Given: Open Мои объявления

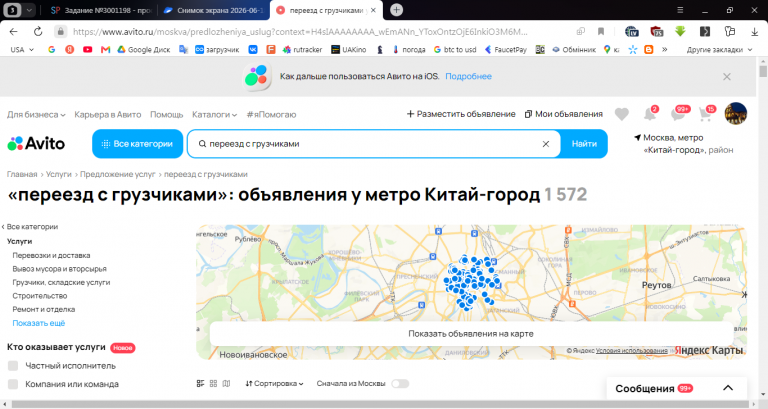Looking at the screenshot, I should coord(564,114).
